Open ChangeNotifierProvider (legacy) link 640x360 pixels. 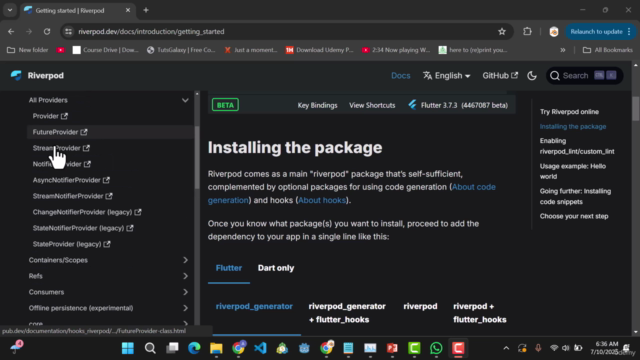pos(87,212)
